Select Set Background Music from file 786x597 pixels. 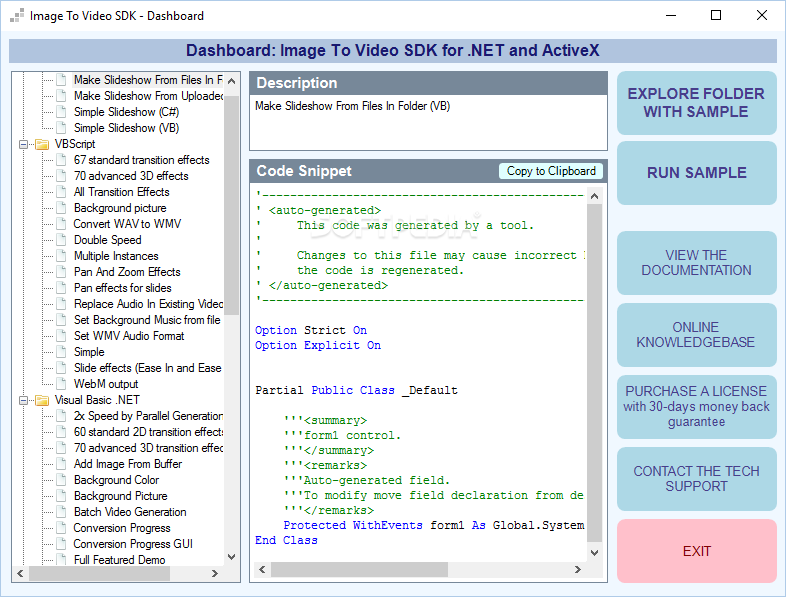147,320
